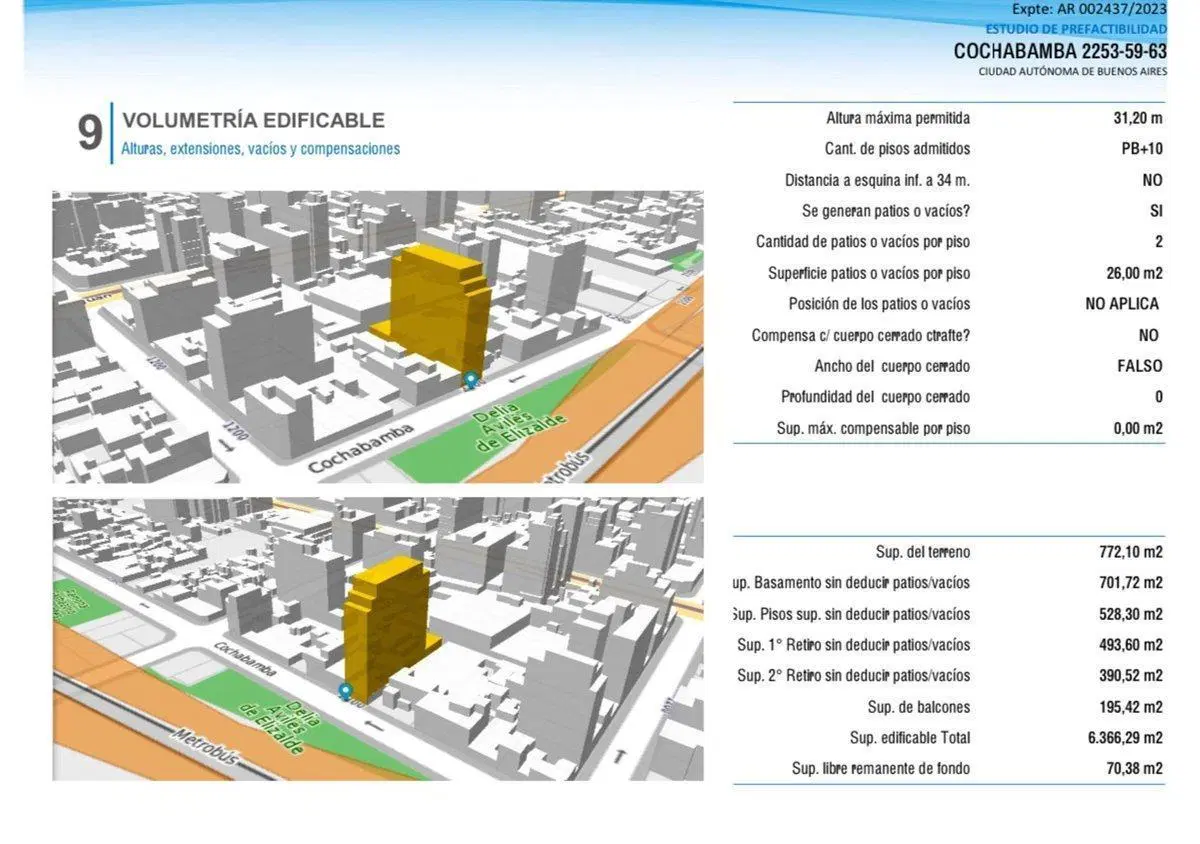Click the value '0,00 m2'

pos(1139,429)
